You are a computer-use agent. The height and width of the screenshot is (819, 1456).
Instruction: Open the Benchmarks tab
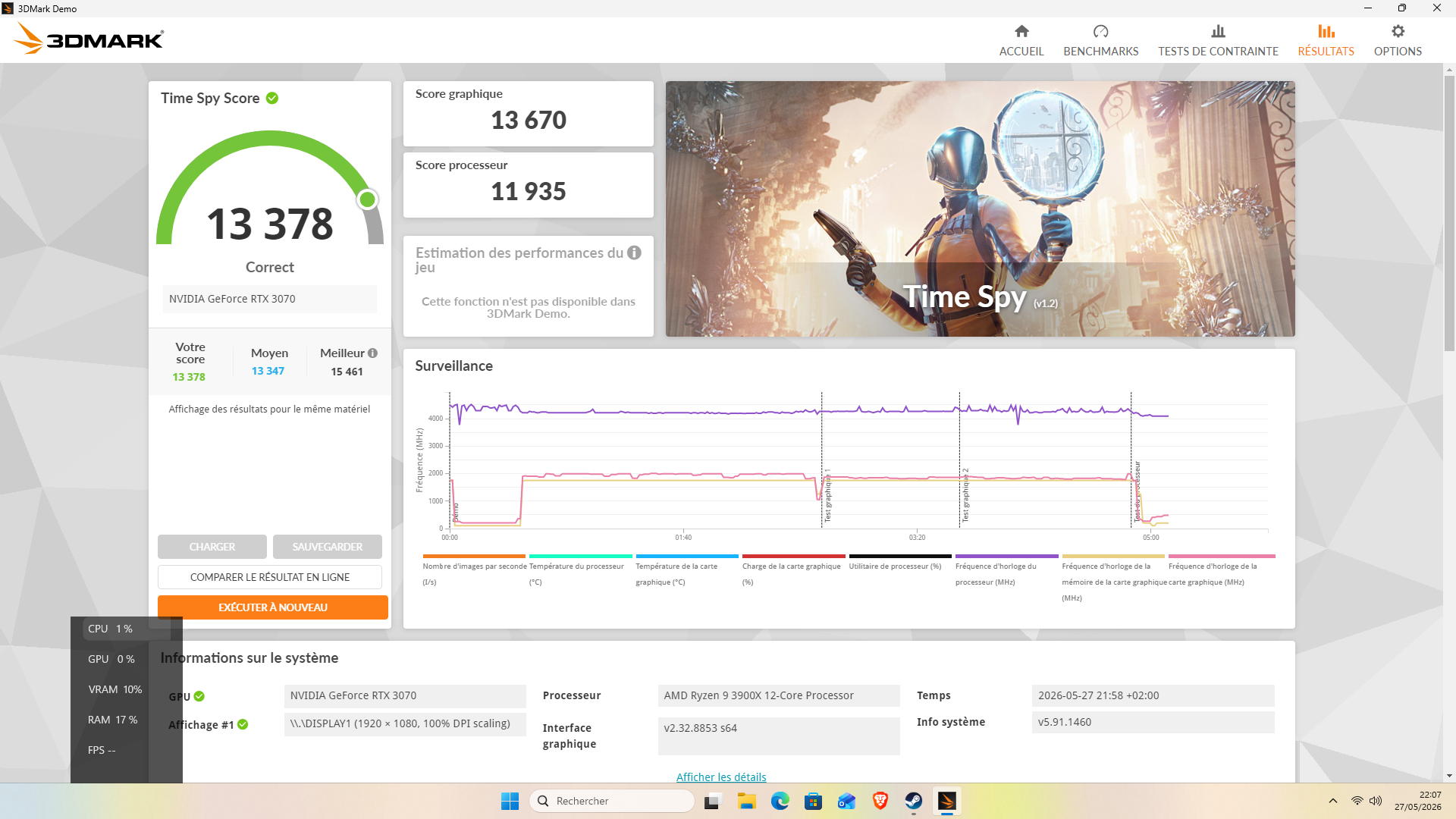click(x=1101, y=41)
